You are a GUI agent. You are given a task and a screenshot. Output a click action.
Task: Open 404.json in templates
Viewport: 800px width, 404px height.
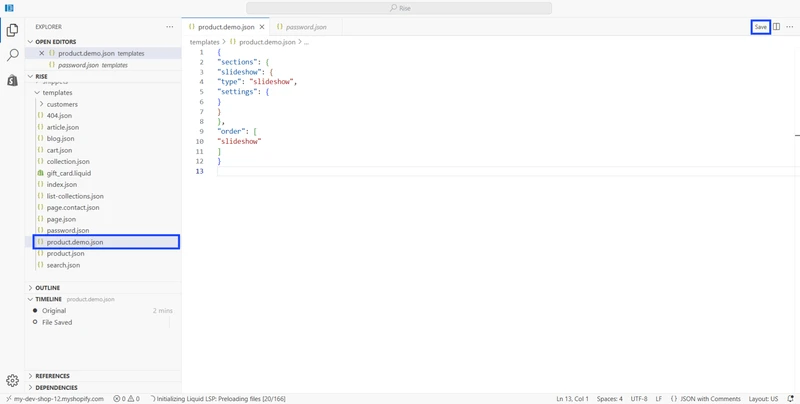click(59, 116)
